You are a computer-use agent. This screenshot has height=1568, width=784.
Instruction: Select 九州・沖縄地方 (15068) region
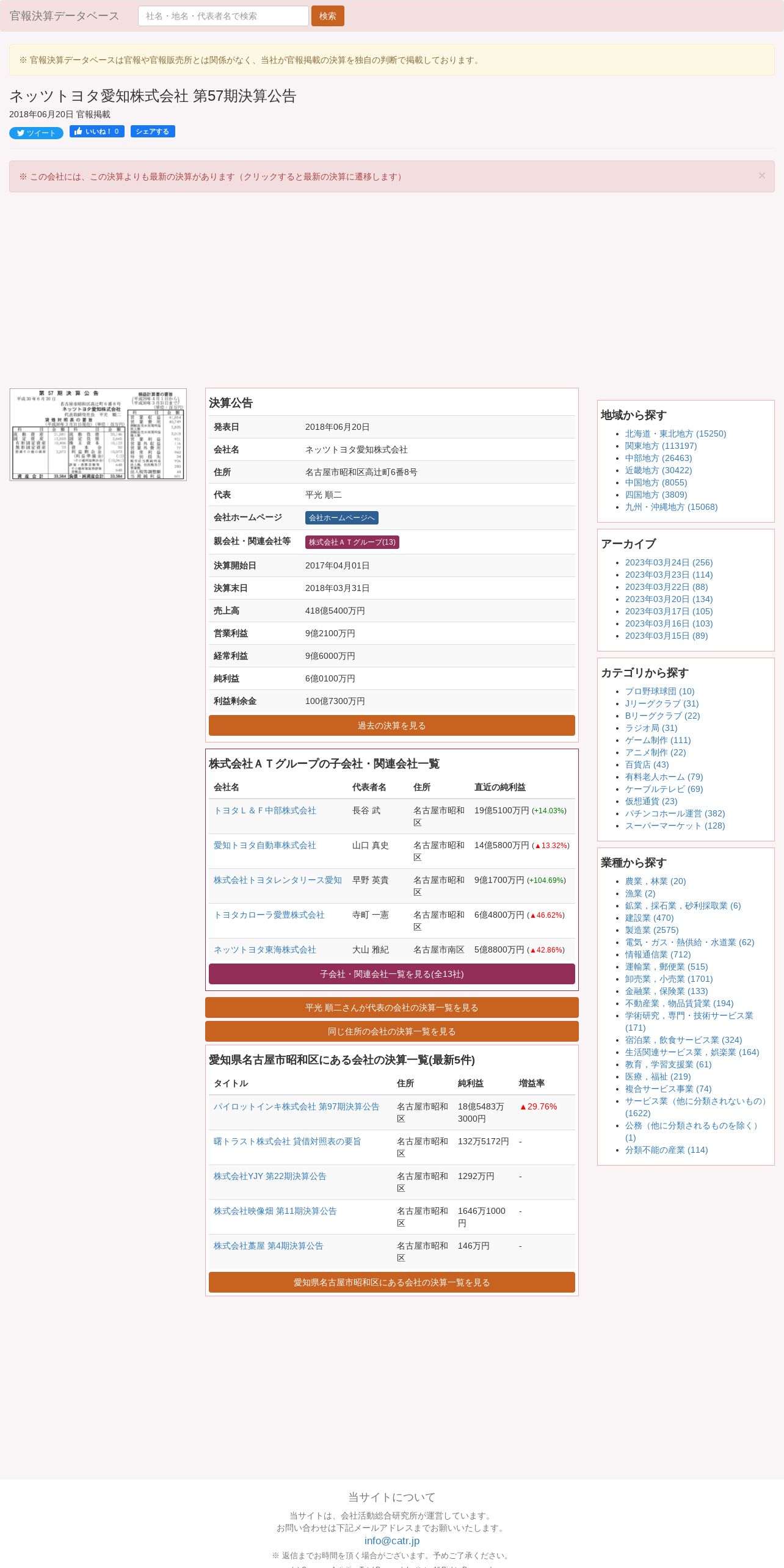coord(671,507)
